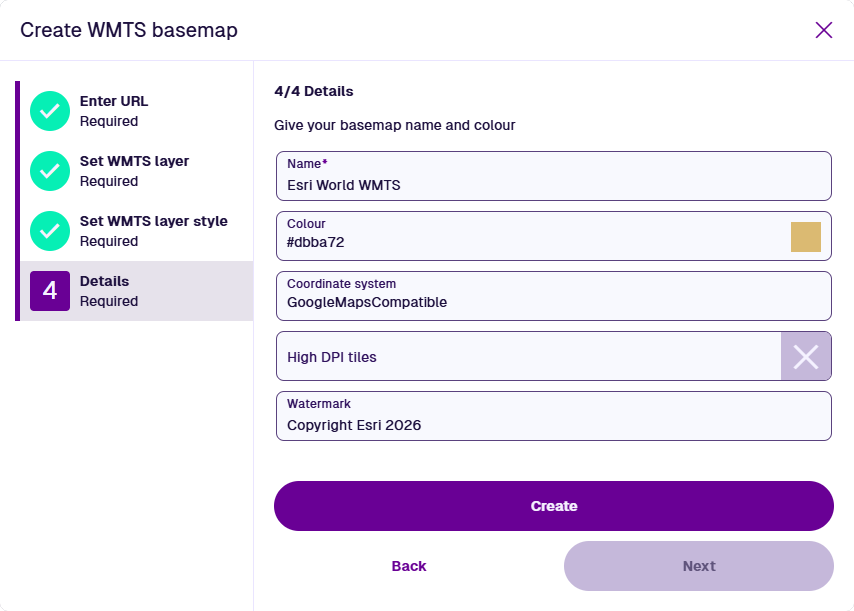Screen dimensions: 854x611
Task: Click the High DPI tiles label
Action: pos(332,357)
